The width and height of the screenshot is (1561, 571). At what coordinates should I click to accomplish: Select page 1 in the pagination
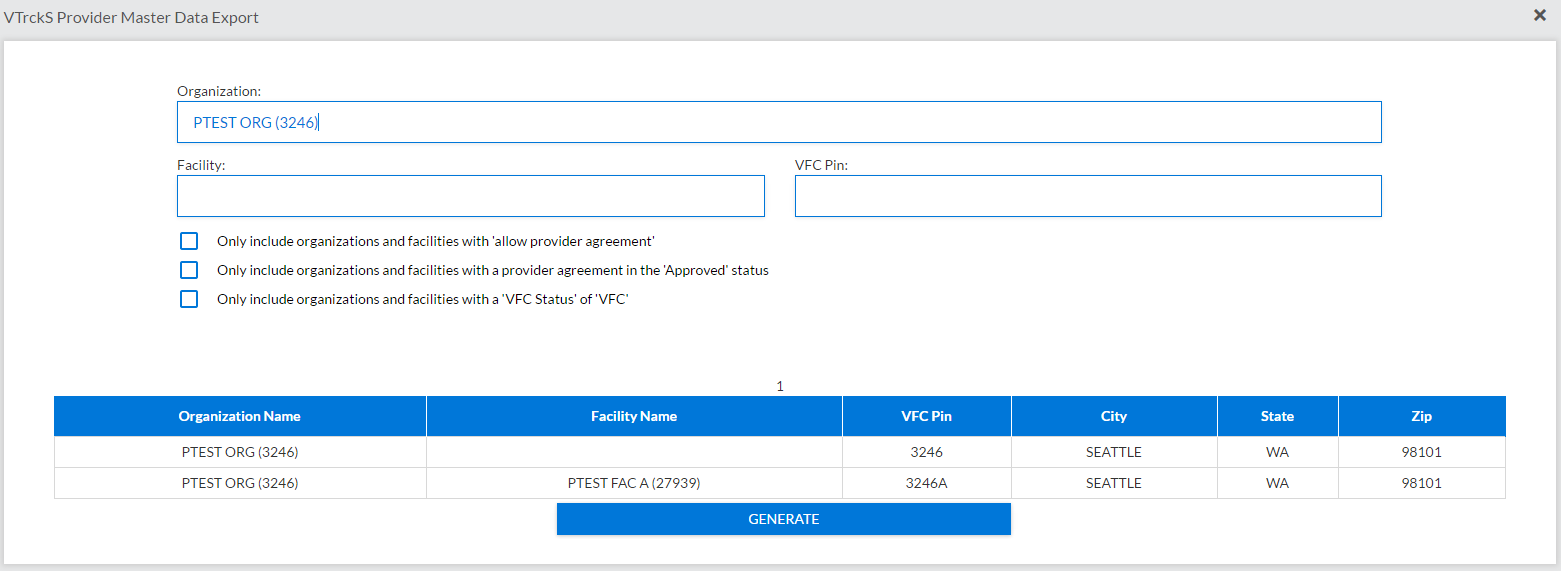coord(780,386)
